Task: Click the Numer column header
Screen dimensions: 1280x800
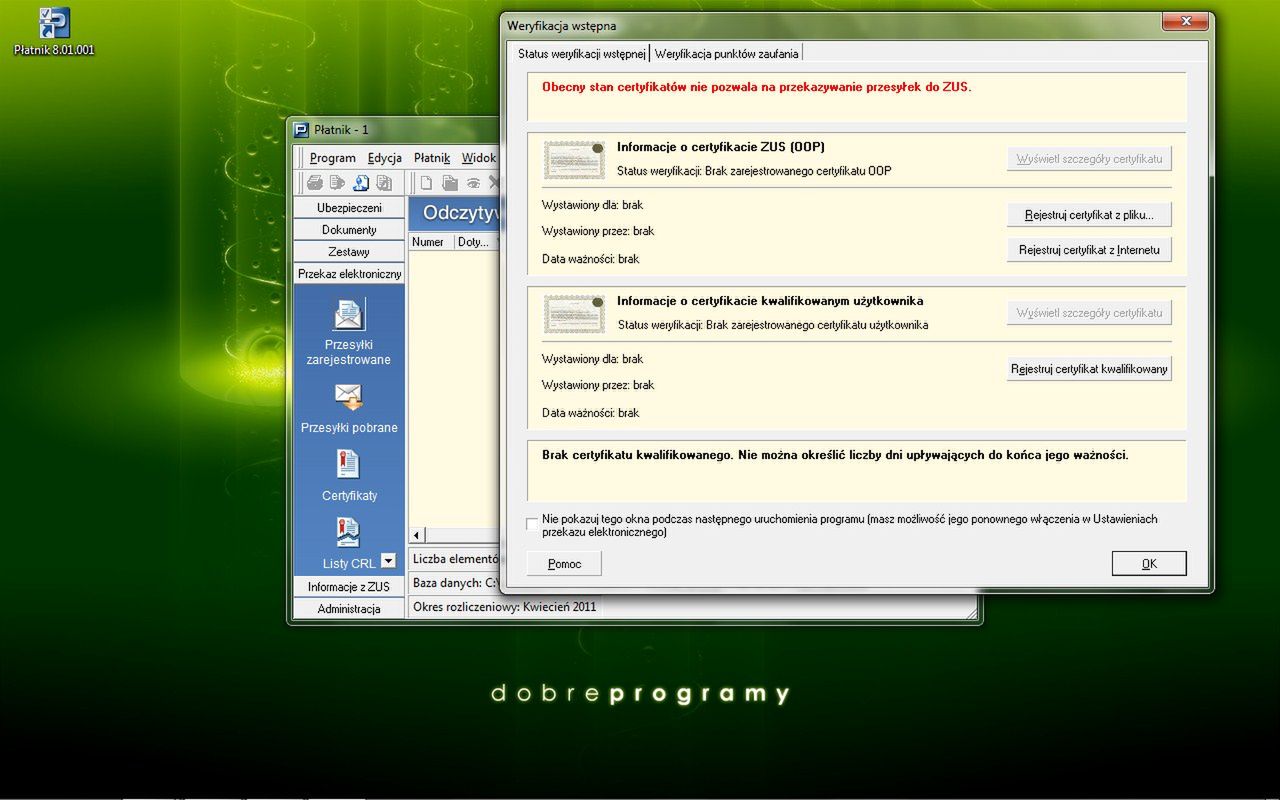Action: pyautogui.click(x=431, y=242)
